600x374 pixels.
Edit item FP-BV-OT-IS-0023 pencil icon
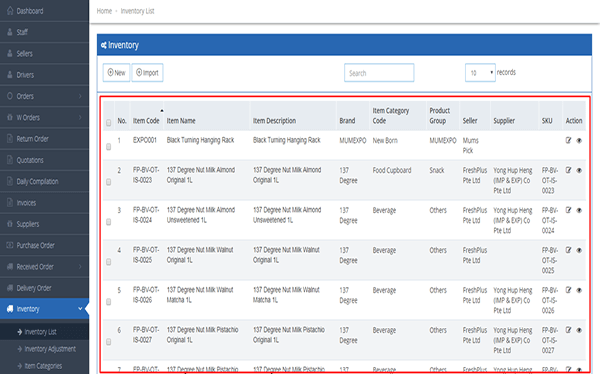568,170
